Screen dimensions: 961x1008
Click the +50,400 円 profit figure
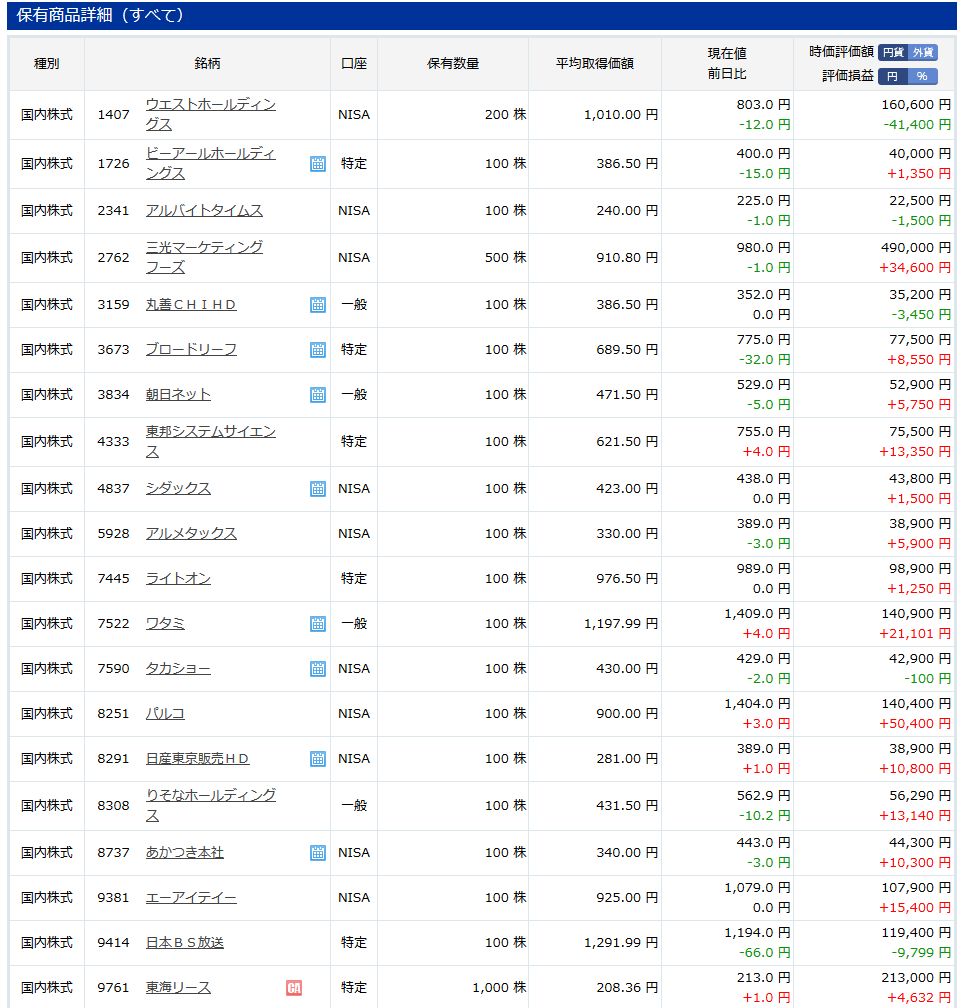(915, 724)
